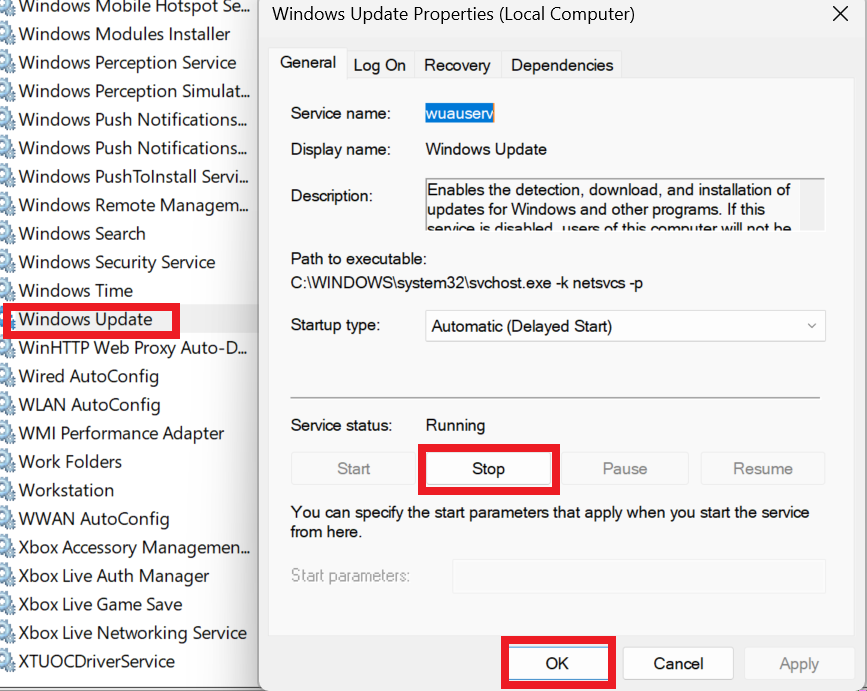Click gear icon beside WWAN AutoConfig
This screenshot has width=867, height=691.
click(7, 519)
